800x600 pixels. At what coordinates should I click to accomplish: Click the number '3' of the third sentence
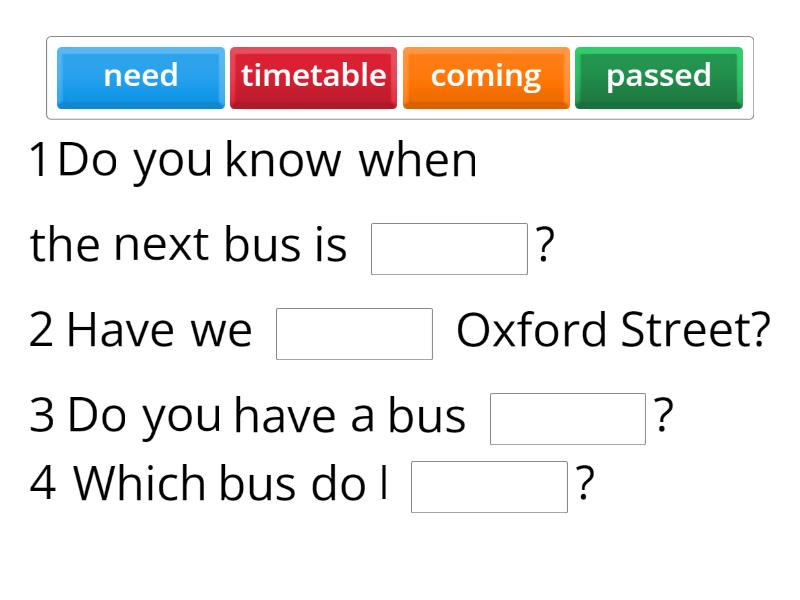tap(40, 415)
